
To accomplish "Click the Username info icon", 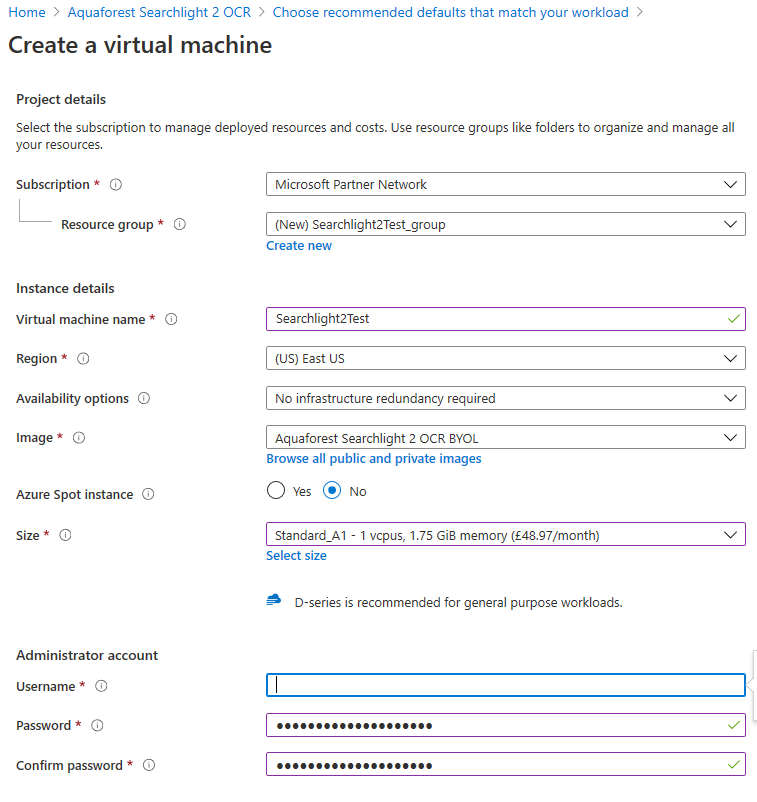I will click(101, 686).
